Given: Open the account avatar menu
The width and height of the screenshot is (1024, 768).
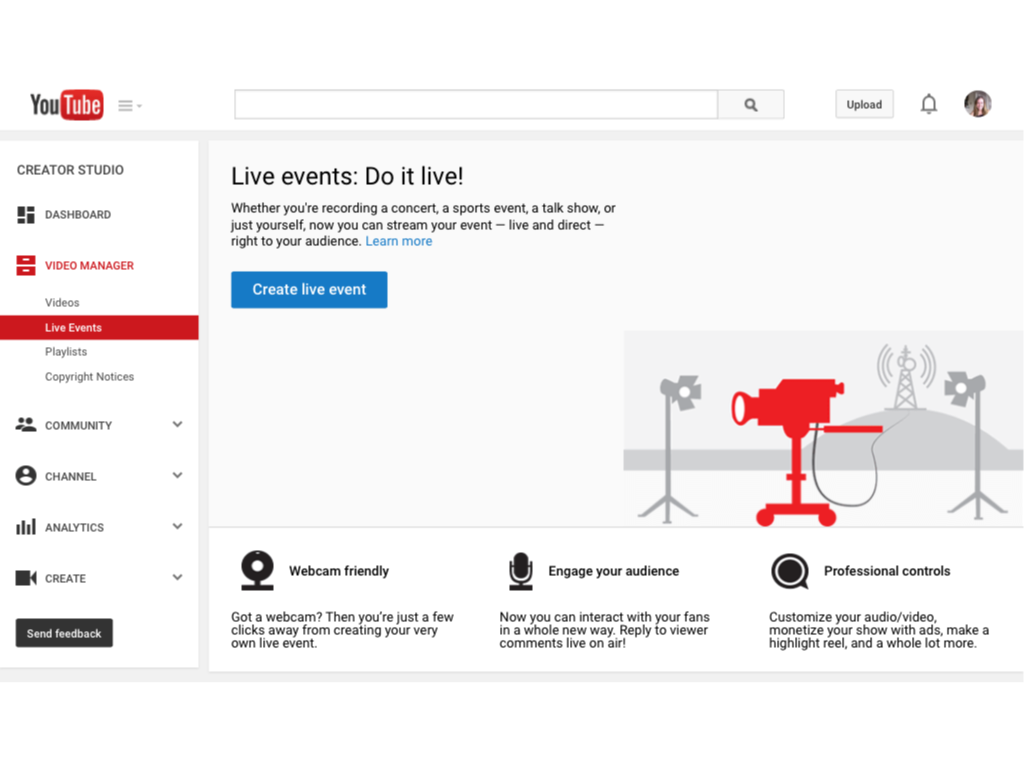Looking at the screenshot, I should pyautogui.click(x=978, y=104).
